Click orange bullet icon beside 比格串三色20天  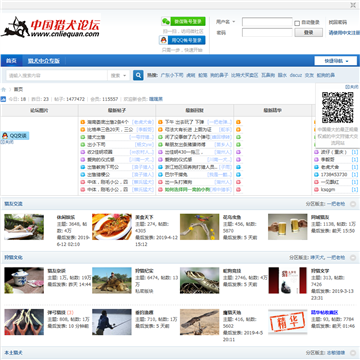(x=83, y=129)
